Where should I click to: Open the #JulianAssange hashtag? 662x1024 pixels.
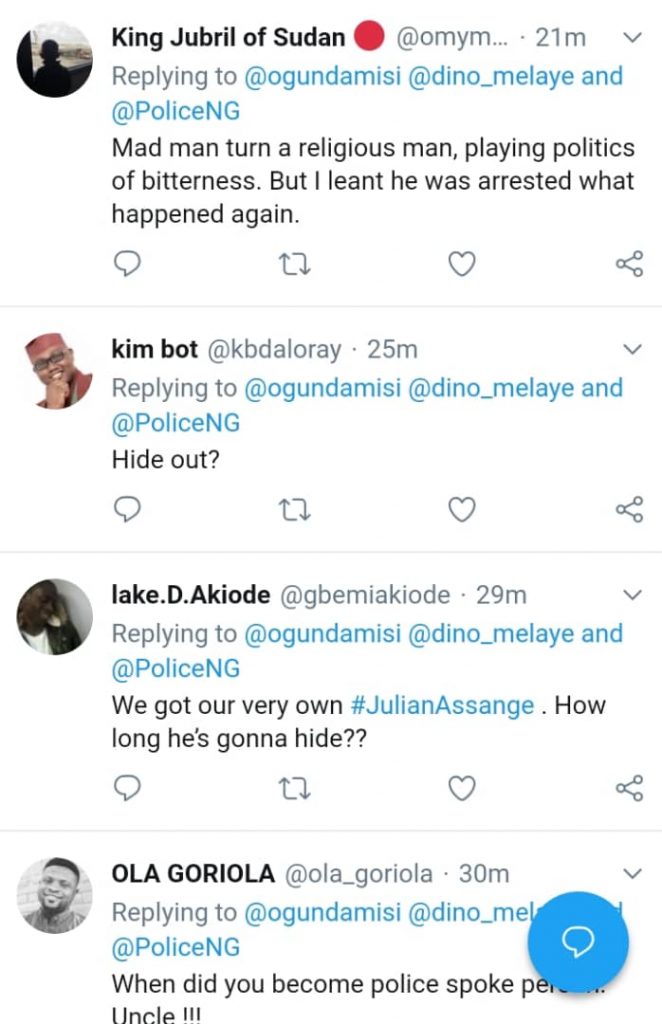(443, 705)
